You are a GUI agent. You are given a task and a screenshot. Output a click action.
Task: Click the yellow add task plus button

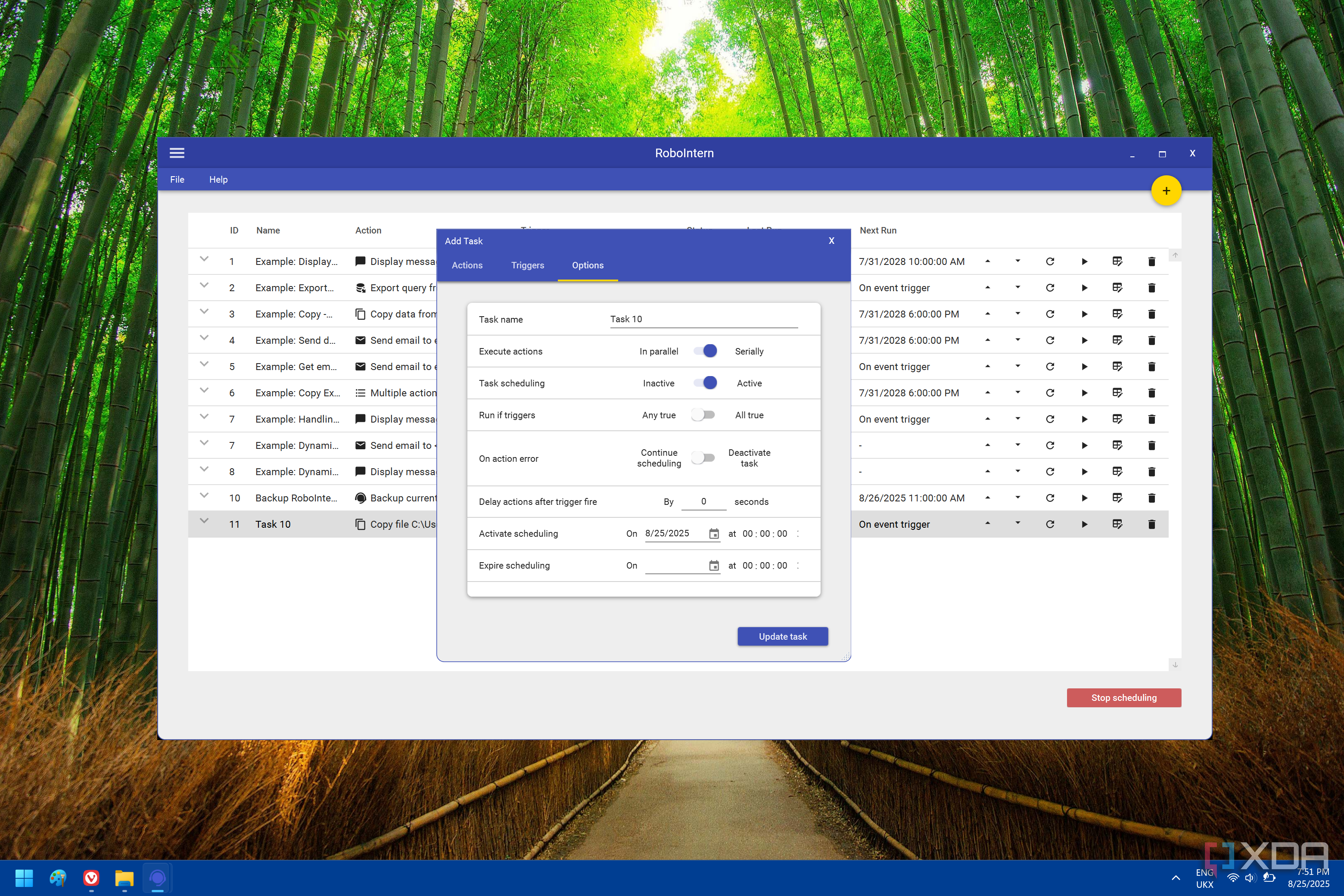pos(1166,191)
